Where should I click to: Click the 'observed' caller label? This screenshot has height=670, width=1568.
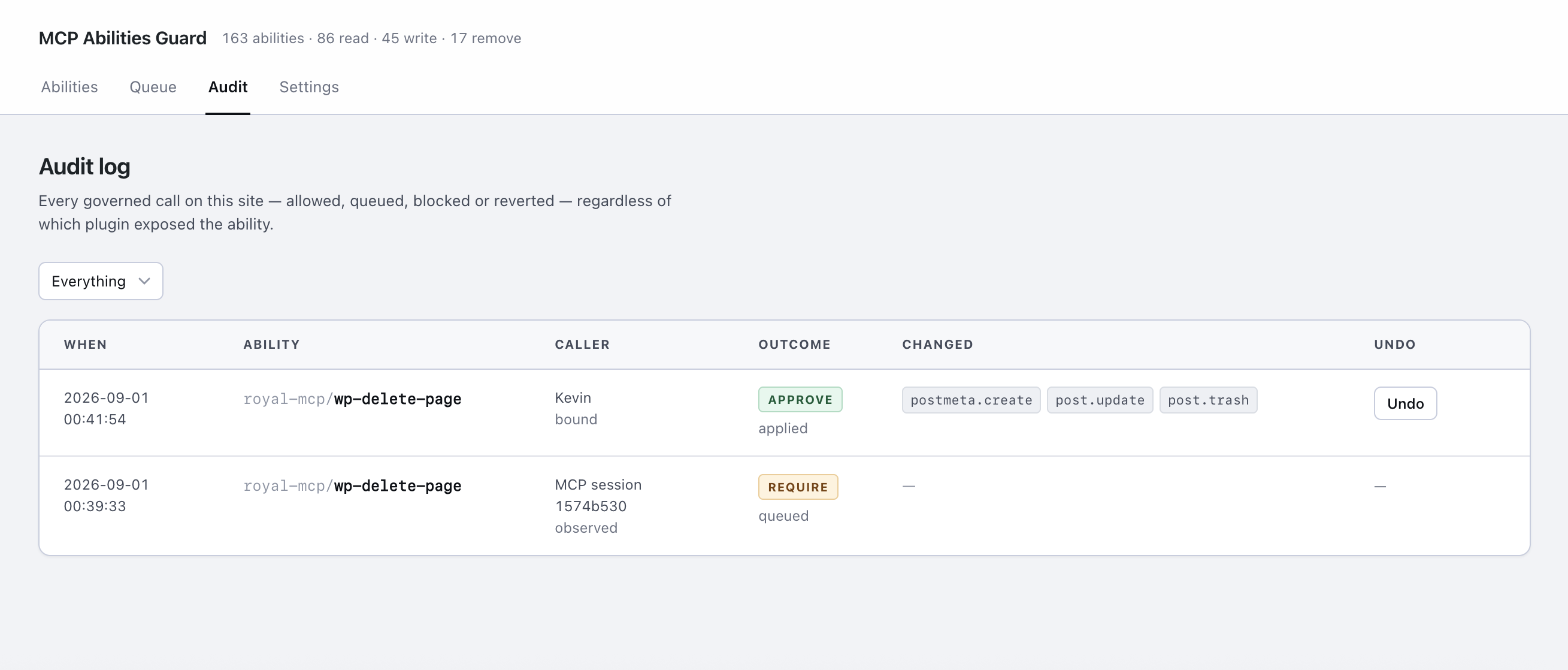coord(586,527)
